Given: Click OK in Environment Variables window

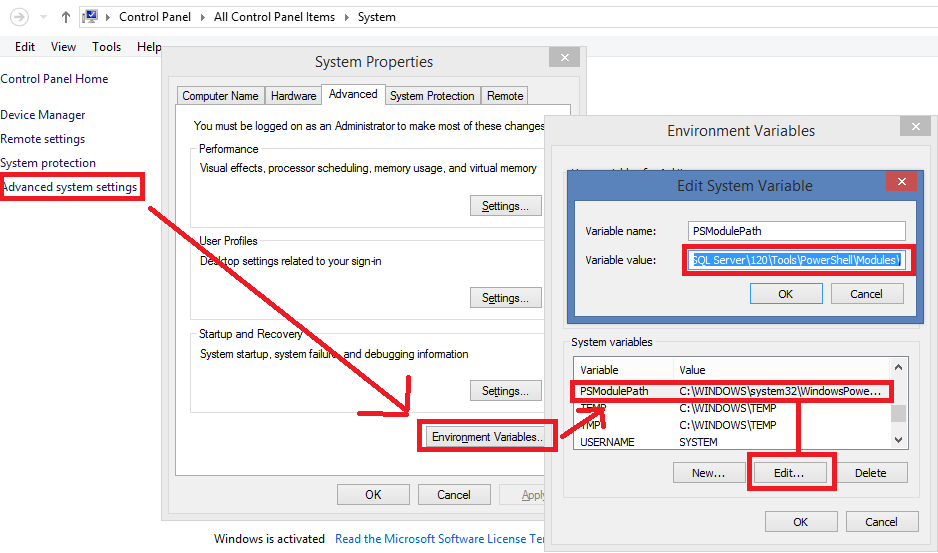Looking at the screenshot, I should pos(801,521).
